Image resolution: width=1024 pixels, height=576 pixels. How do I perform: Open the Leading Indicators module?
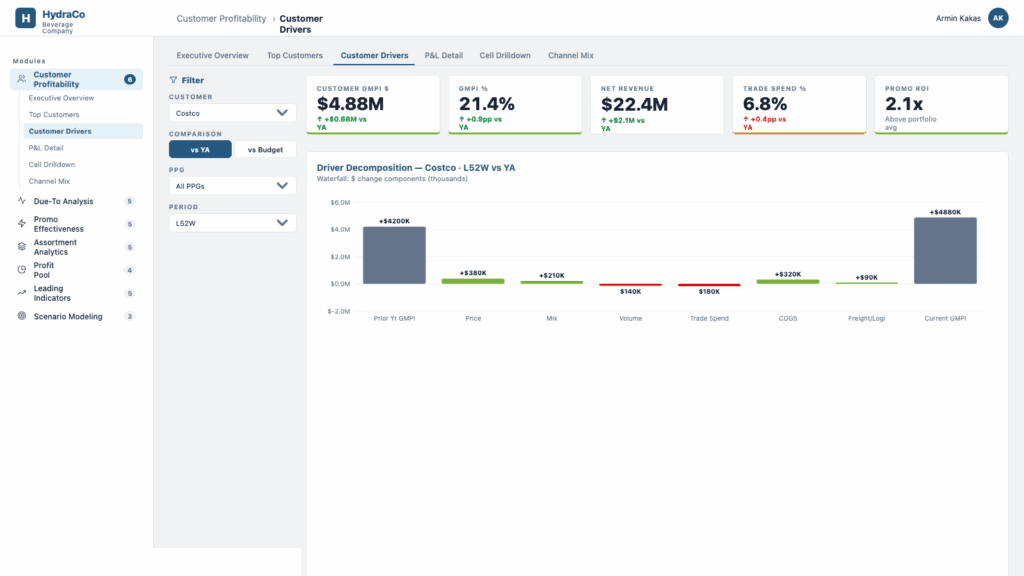coord(76,293)
